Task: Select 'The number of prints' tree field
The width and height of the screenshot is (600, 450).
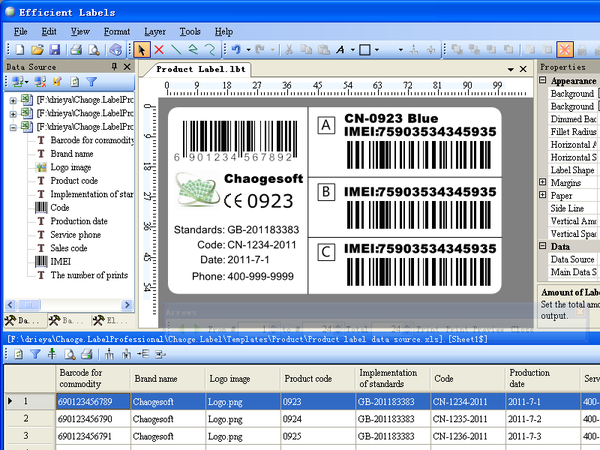Action: (89, 275)
